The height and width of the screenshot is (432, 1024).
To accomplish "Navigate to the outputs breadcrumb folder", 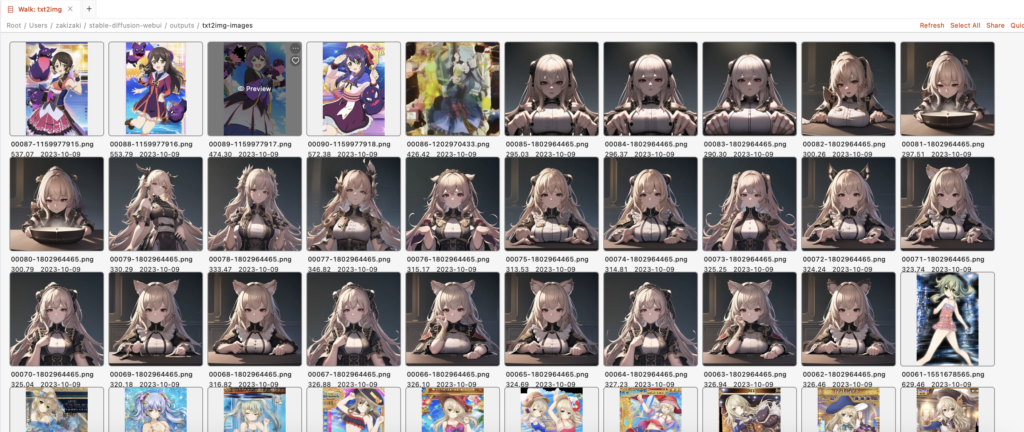I will coord(180,25).
